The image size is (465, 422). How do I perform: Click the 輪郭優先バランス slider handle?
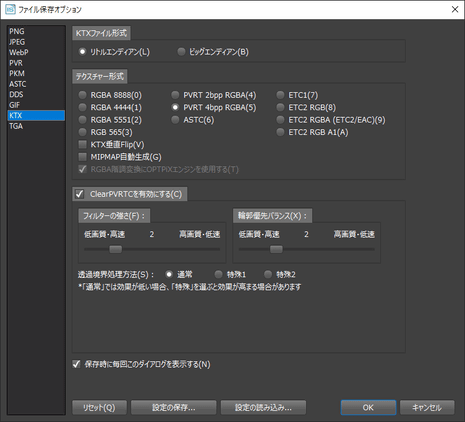[276, 249]
